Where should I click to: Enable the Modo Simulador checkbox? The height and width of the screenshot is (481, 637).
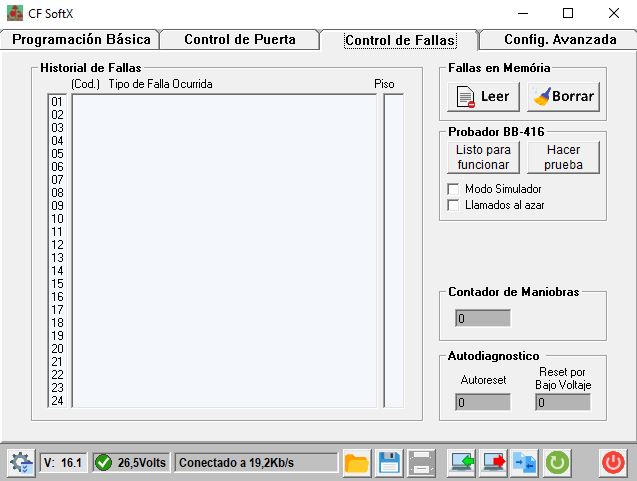click(x=454, y=189)
